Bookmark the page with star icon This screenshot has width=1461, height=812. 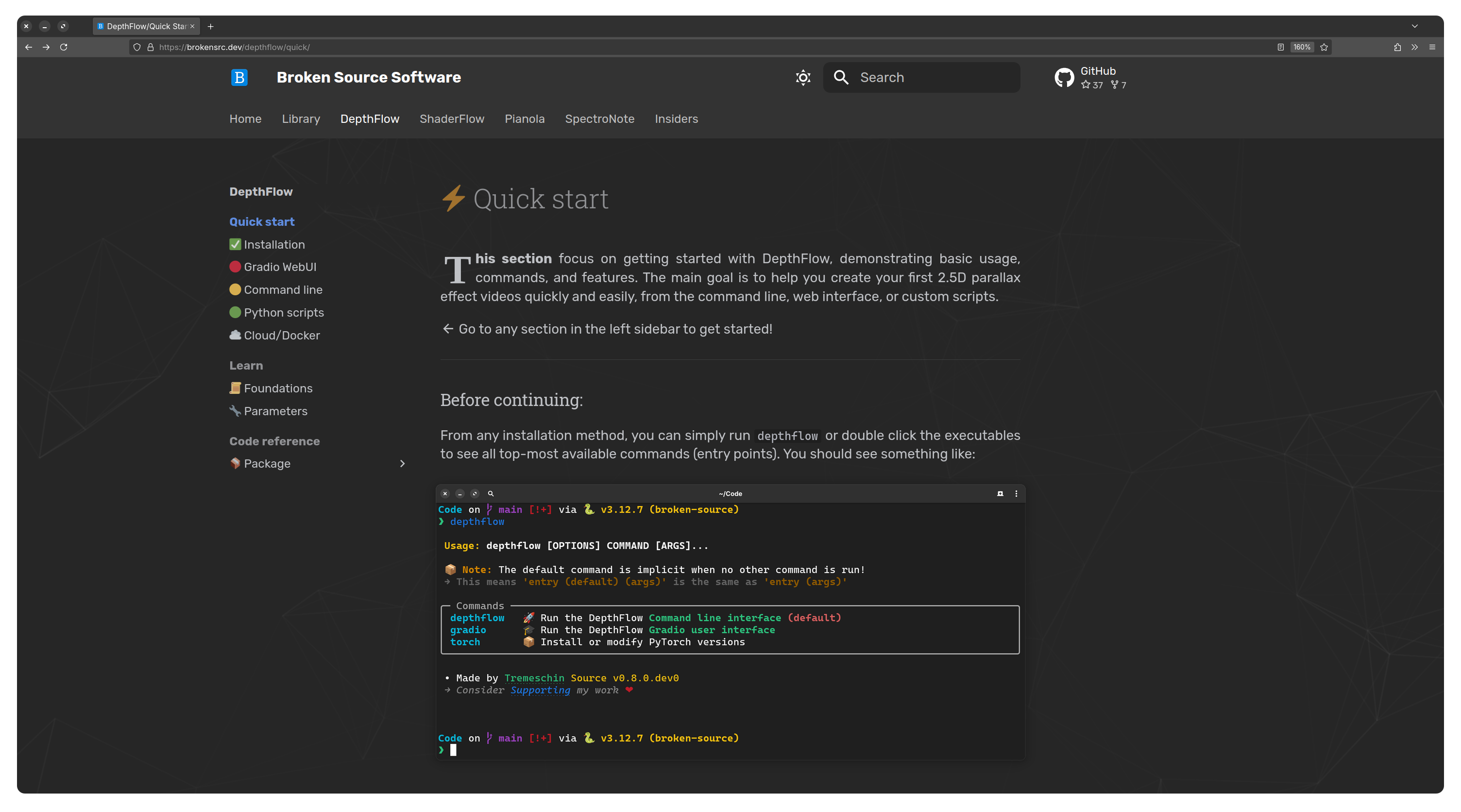pyautogui.click(x=1324, y=47)
